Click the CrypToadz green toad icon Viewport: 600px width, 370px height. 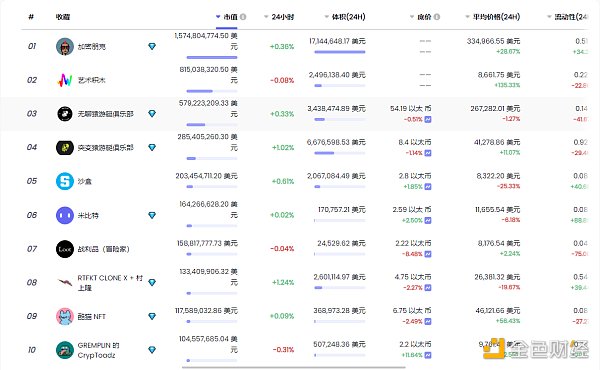tap(65, 350)
